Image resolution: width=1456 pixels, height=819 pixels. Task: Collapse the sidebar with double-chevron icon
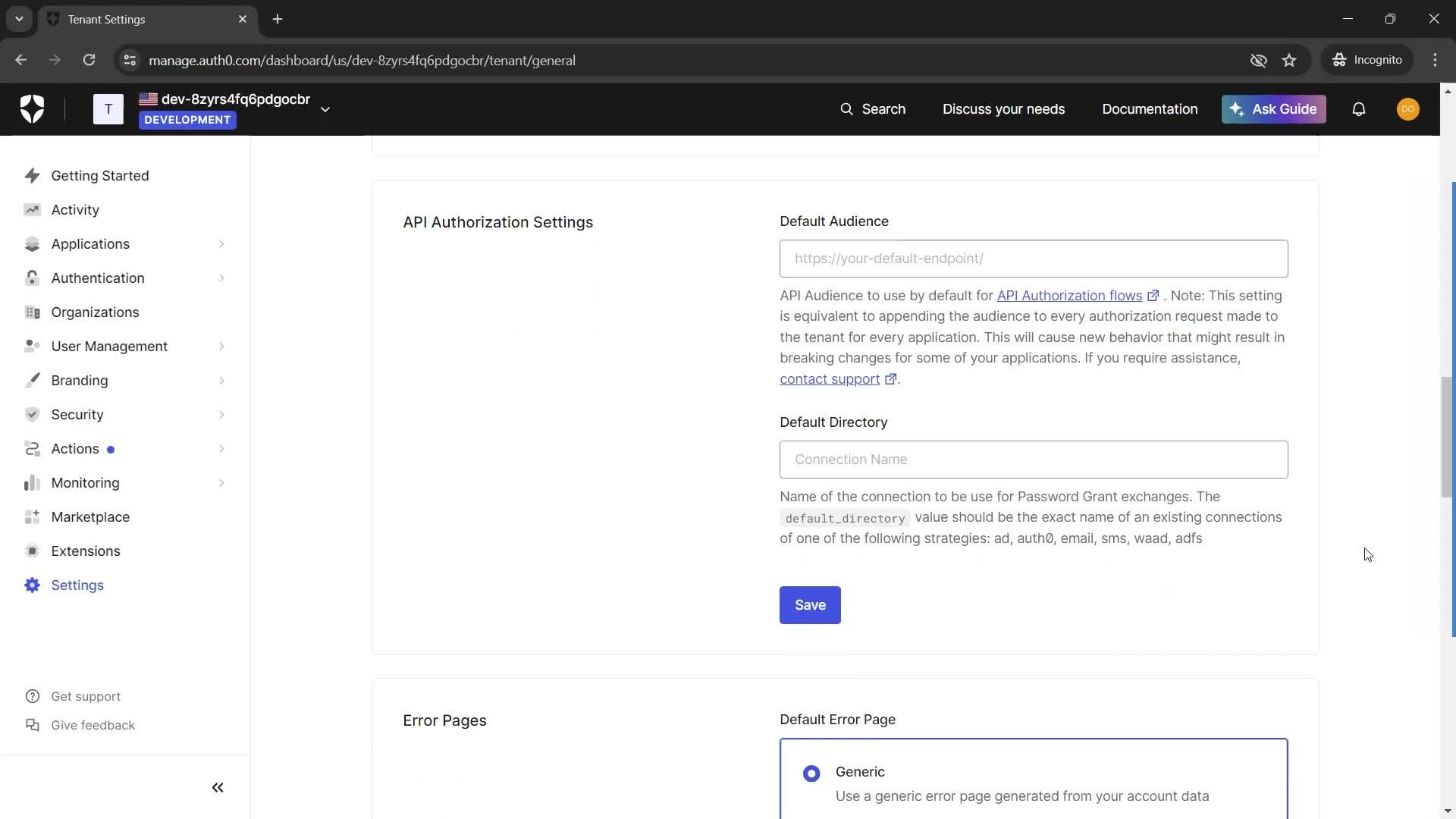tap(218, 788)
